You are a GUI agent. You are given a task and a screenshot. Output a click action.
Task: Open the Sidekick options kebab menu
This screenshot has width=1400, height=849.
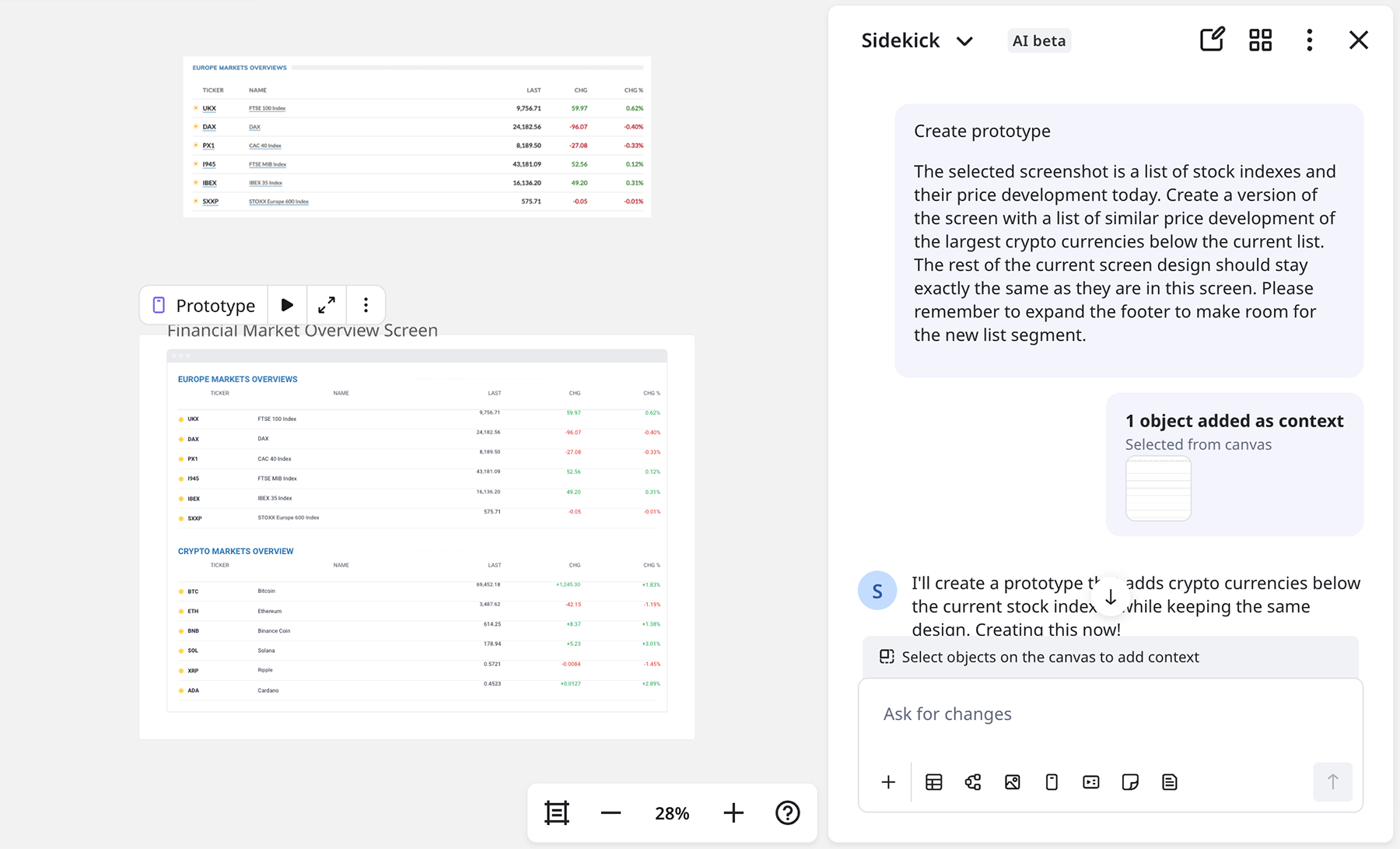pyautogui.click(x=1309, y=38)
